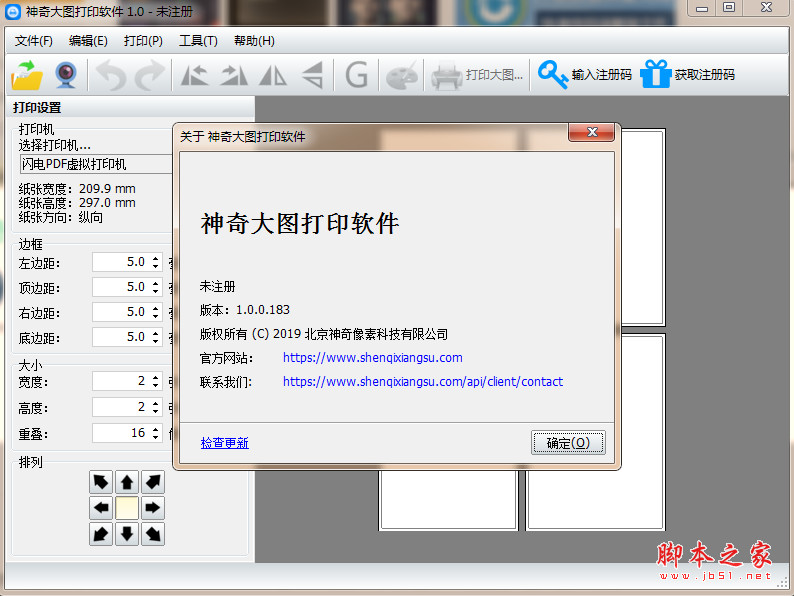
Task: Click the grayscale G icon
Action: pos(356,75)
